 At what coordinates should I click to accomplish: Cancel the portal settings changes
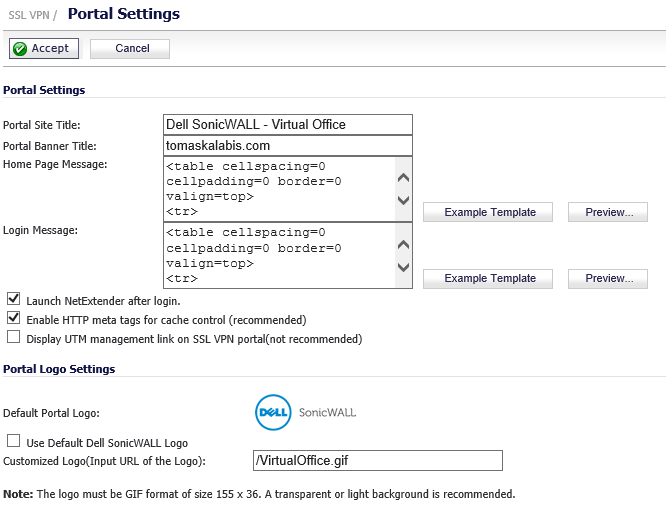click(130, 49)
